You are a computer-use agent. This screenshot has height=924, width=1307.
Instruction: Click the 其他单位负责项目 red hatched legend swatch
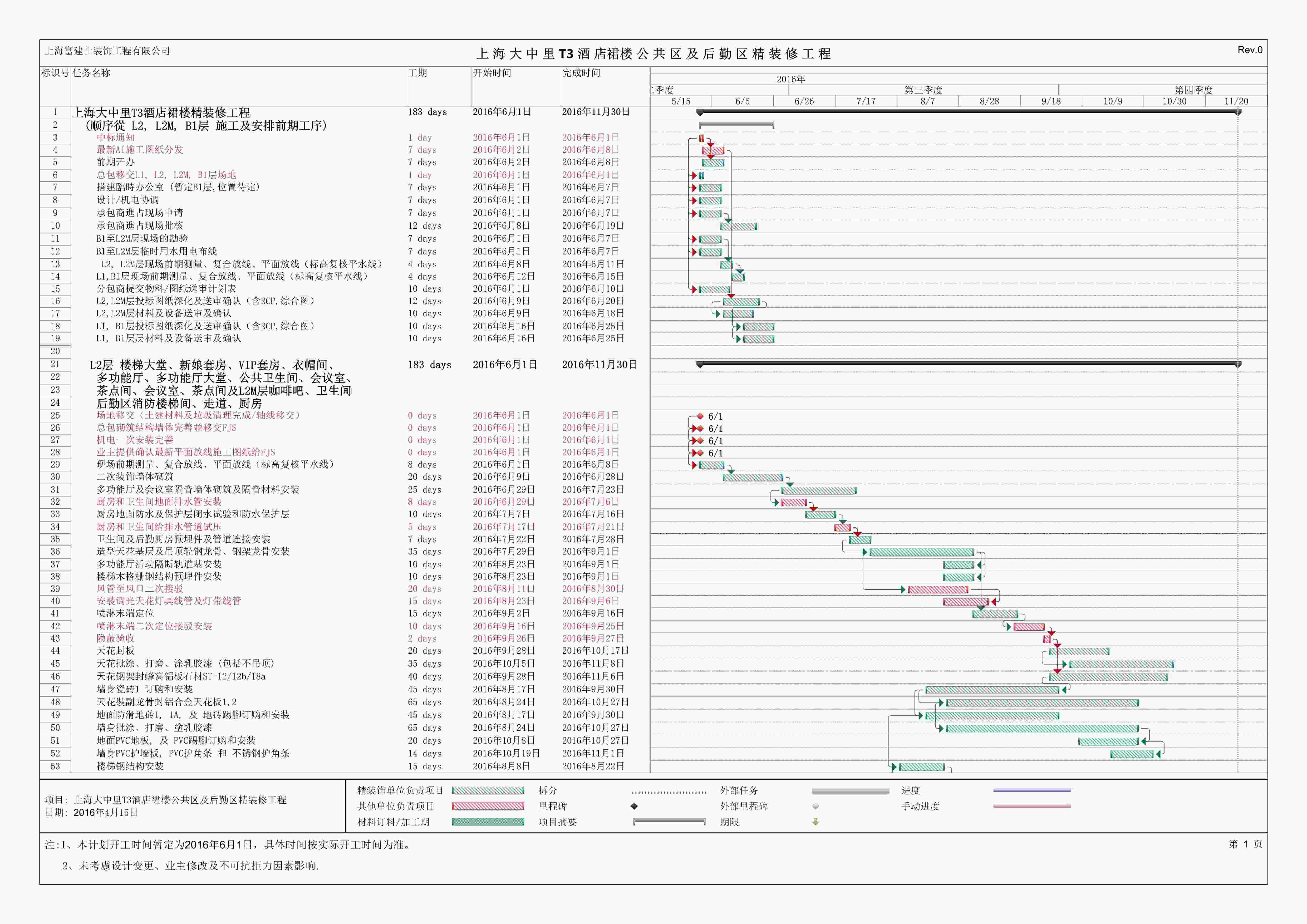488,806
